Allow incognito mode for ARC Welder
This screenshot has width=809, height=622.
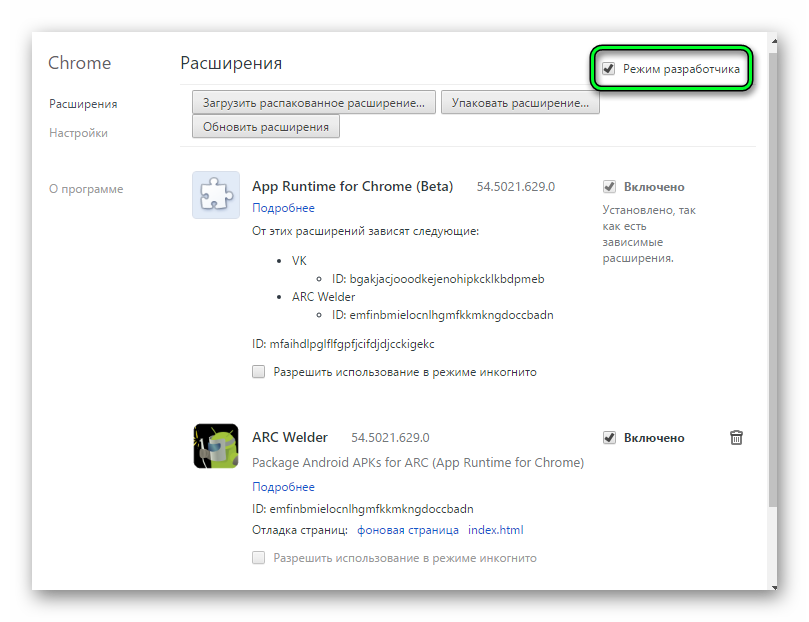(x=258, y=558)
